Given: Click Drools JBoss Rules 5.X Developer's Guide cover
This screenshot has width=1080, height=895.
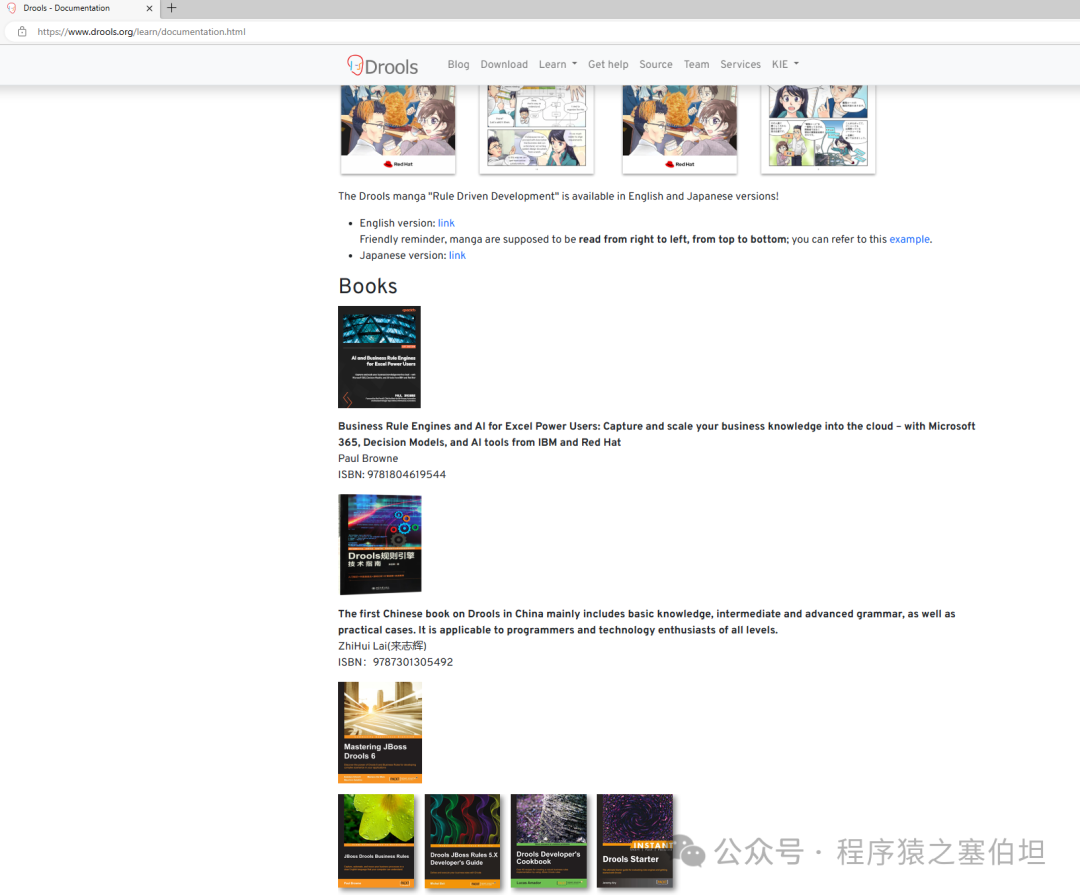Looking at the screenshot, I should tap(463, 841).
